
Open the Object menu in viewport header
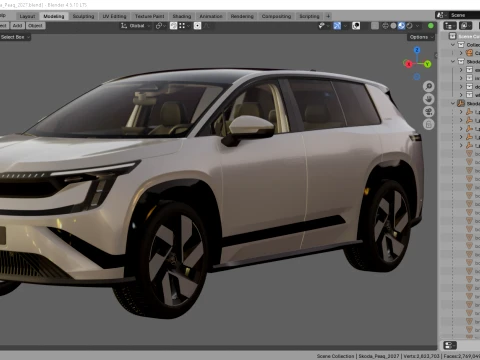35,26
